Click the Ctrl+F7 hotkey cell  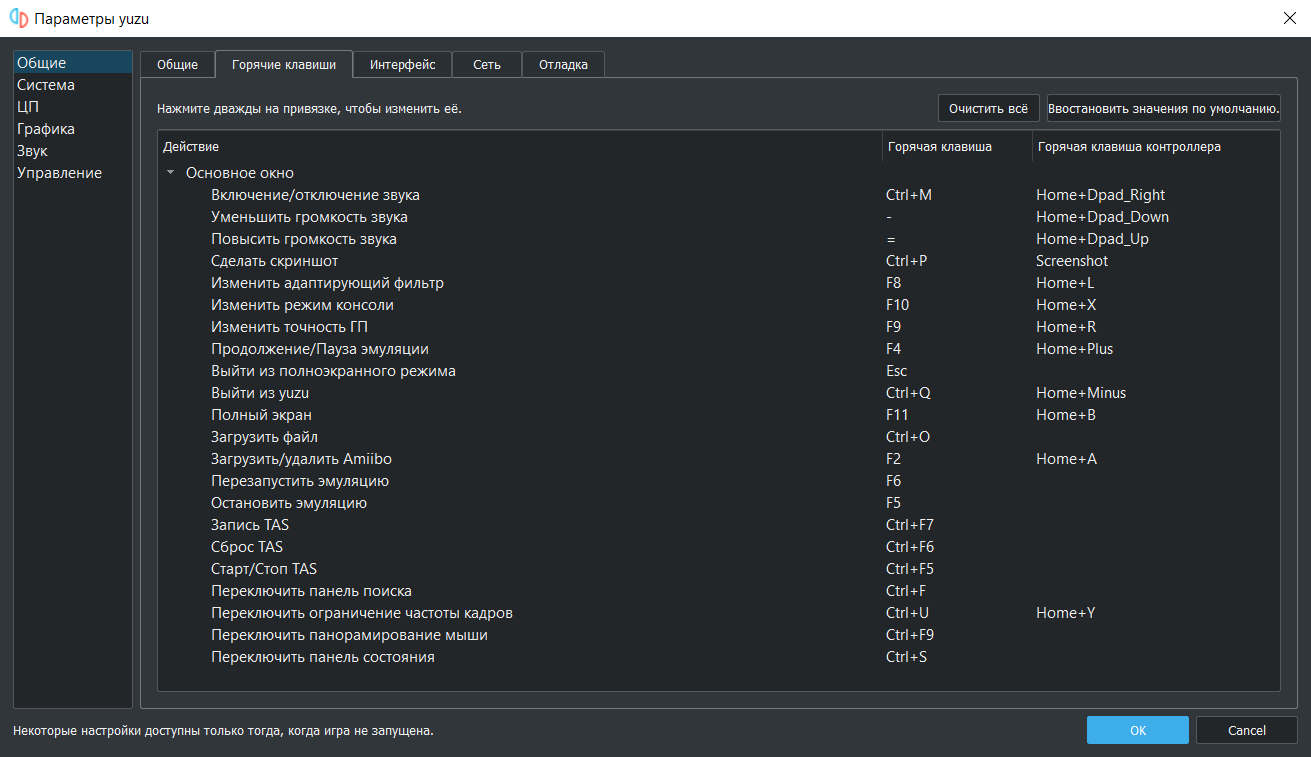click(x=910, y=525)
